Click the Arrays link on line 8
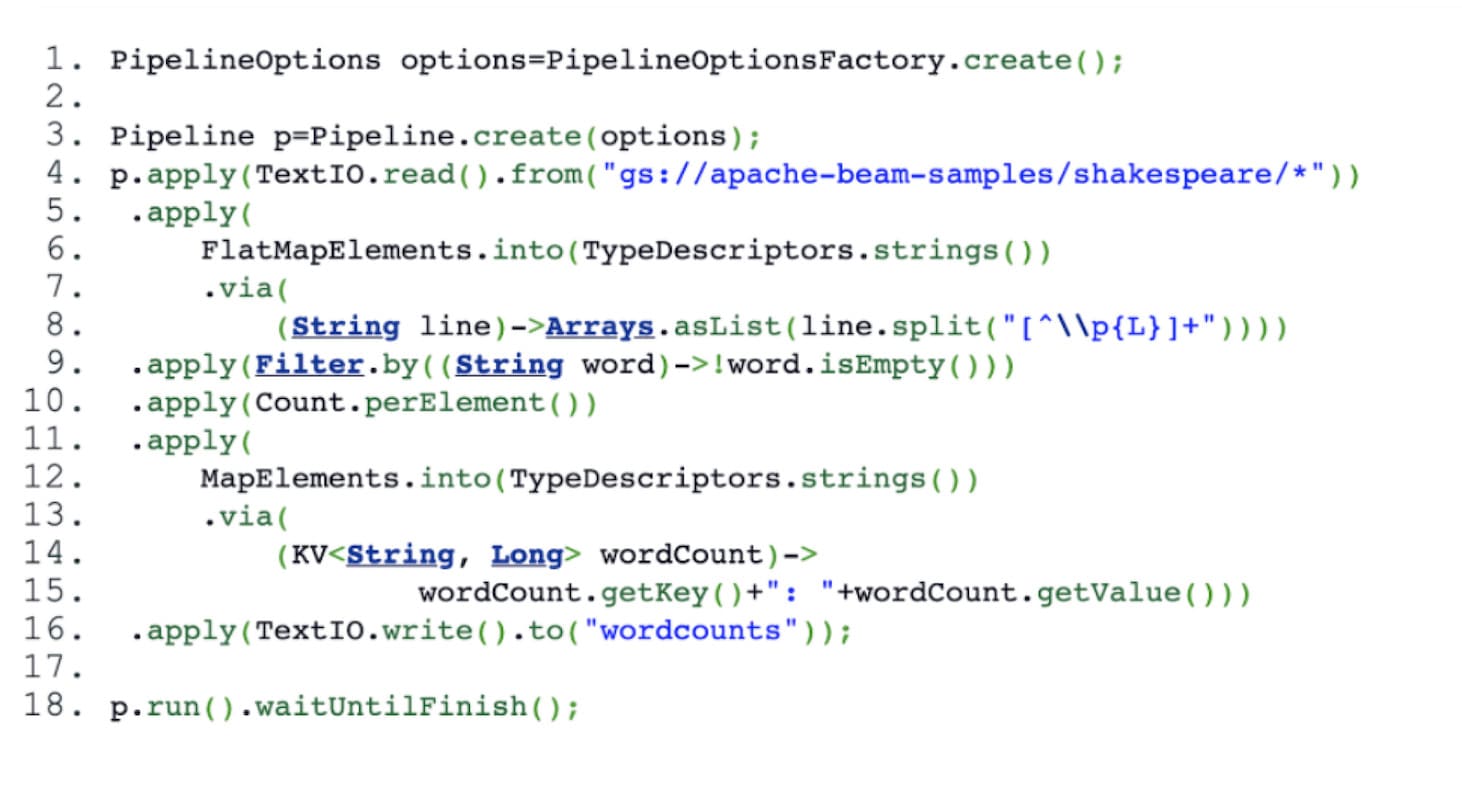 pos(599,327)
